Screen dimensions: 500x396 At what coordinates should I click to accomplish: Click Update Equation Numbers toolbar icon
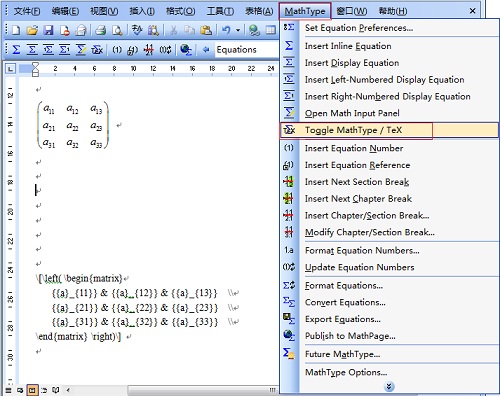point(165,50)
